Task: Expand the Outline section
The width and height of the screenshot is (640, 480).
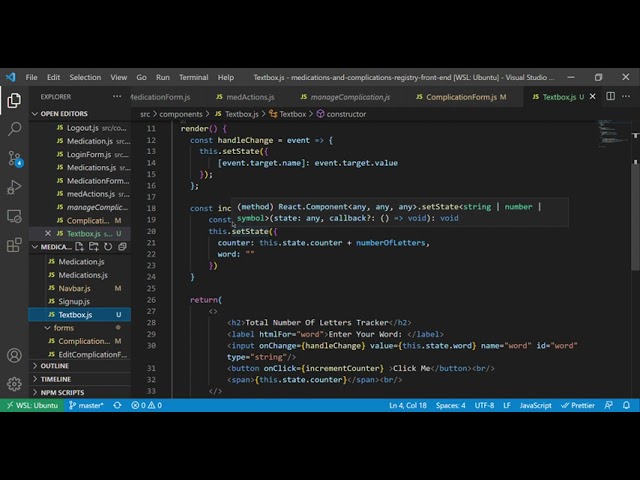Action: pyautogui.click(x=80, y=366)
